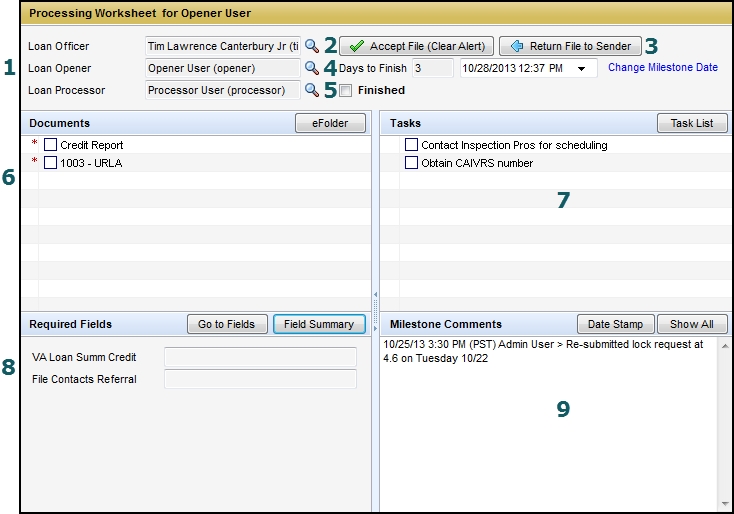Open the Field Summary view
Image resolution: width=734 pixels, height=514 pixels.
[318, 324]
